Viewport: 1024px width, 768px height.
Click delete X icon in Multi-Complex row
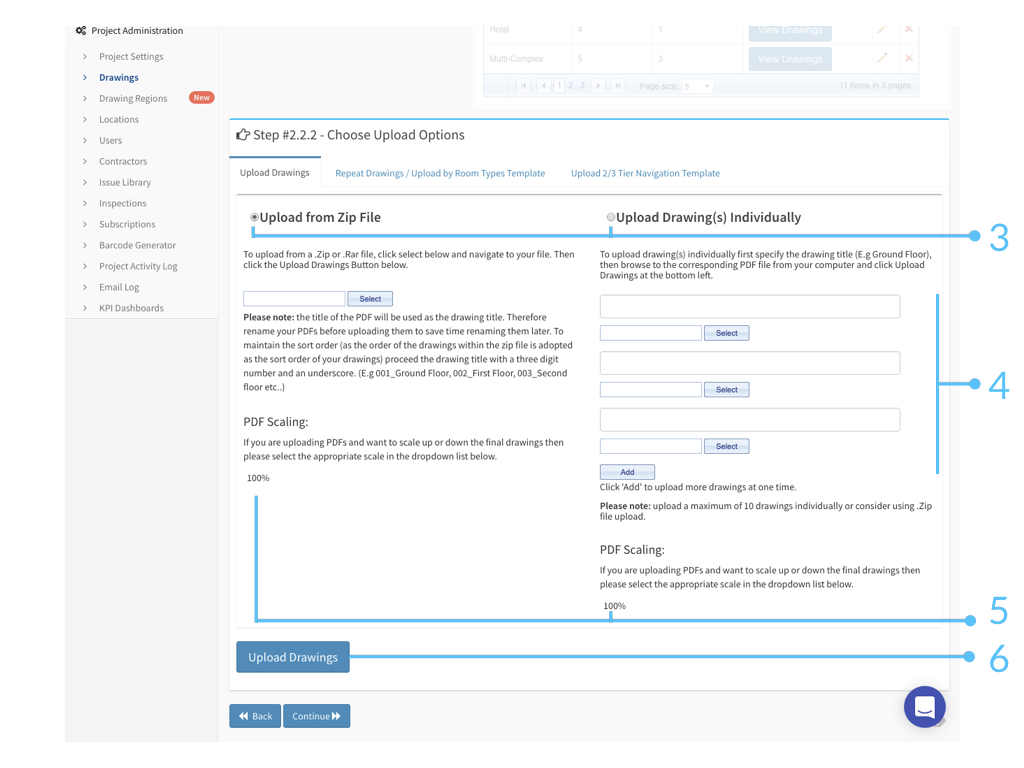[908, 58]
